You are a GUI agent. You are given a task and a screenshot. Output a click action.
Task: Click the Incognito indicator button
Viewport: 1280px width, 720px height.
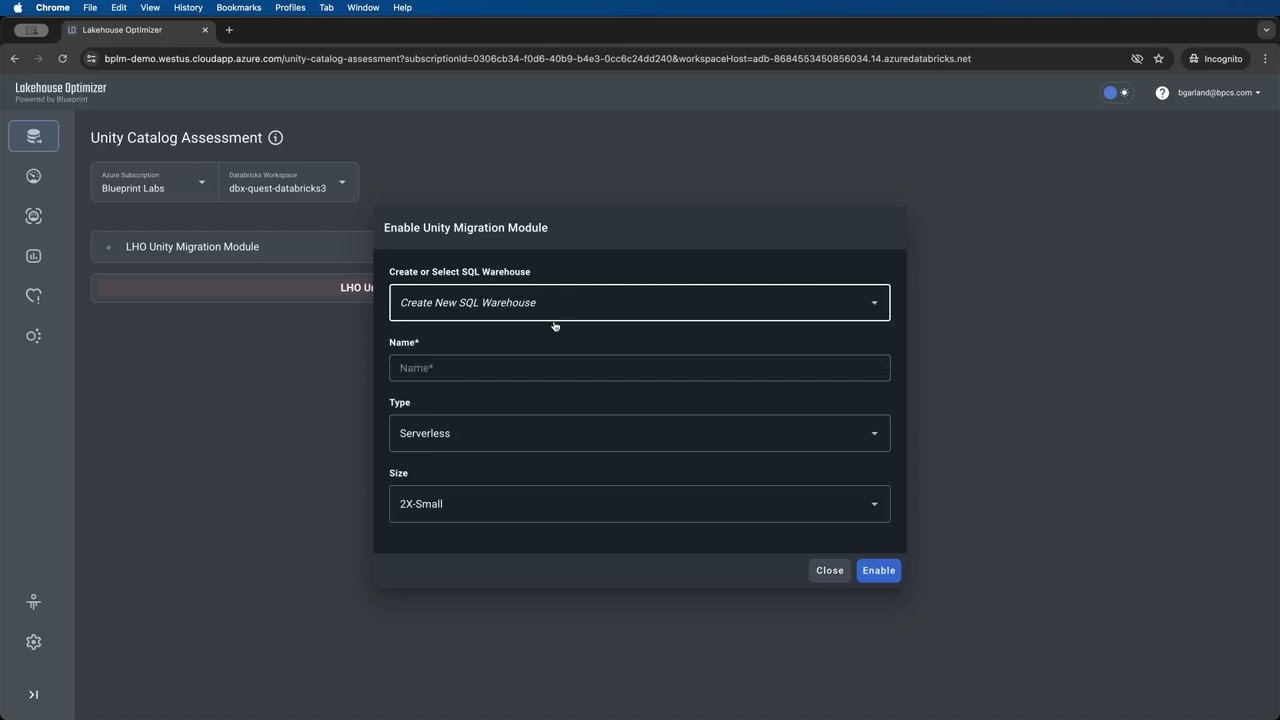coord(1215,59)
